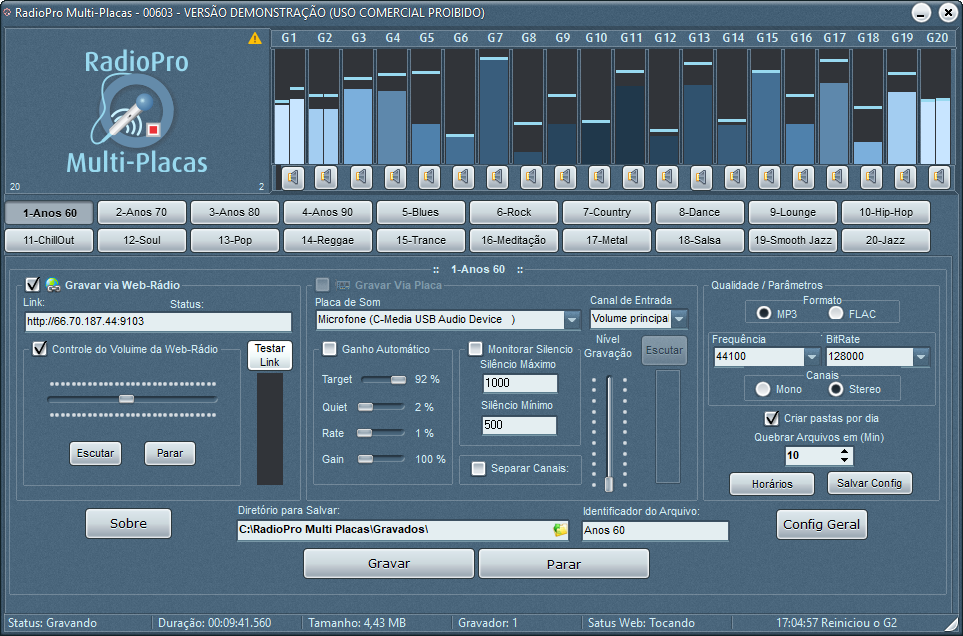Click the speaker icon under G19
This screenshot has height=636, width=963.
point(905,177)
